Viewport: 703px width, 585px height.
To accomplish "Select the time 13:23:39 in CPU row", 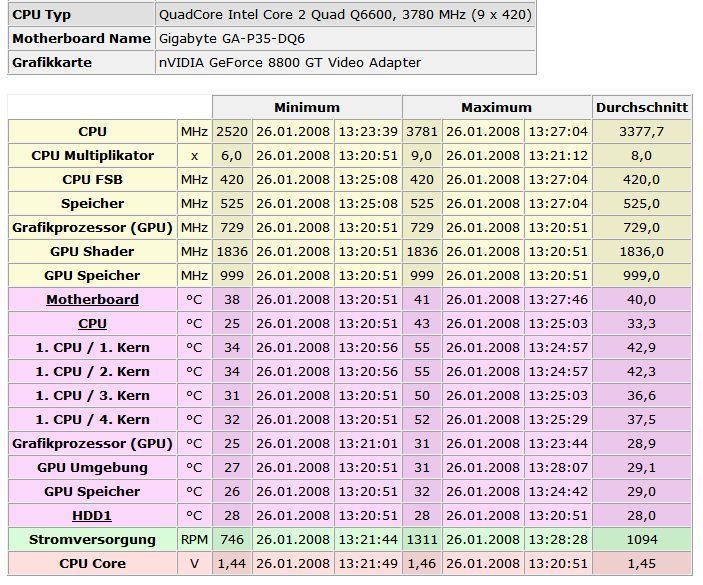I will point(368,132).
